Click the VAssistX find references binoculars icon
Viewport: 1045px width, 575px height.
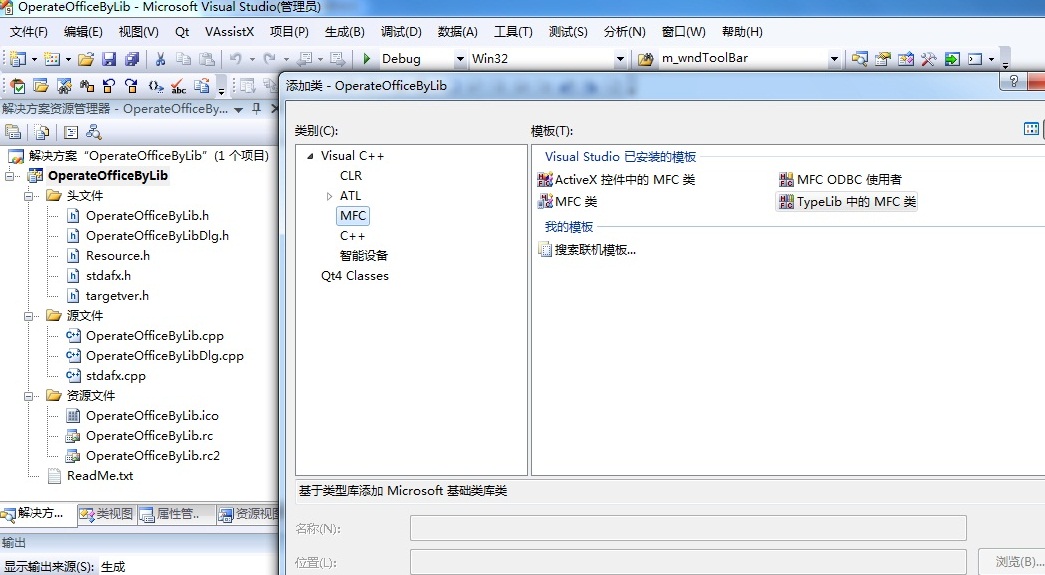coord(87,86)
